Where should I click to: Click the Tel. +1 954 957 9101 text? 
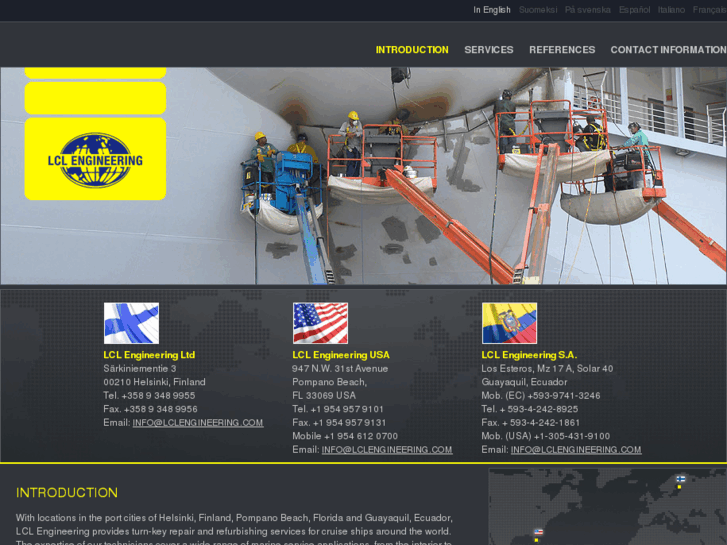[x=338, y=409]
